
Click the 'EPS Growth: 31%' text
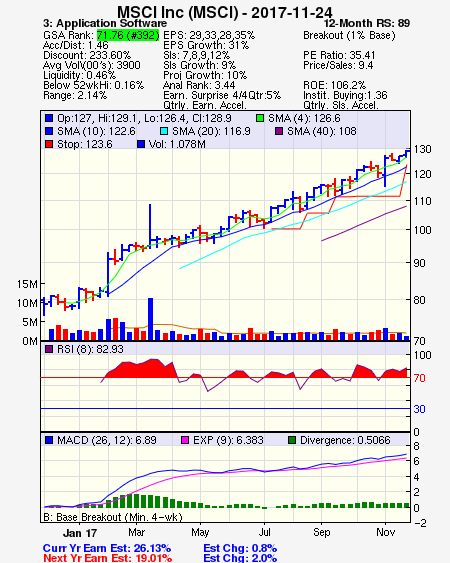(x=206, y=45)
